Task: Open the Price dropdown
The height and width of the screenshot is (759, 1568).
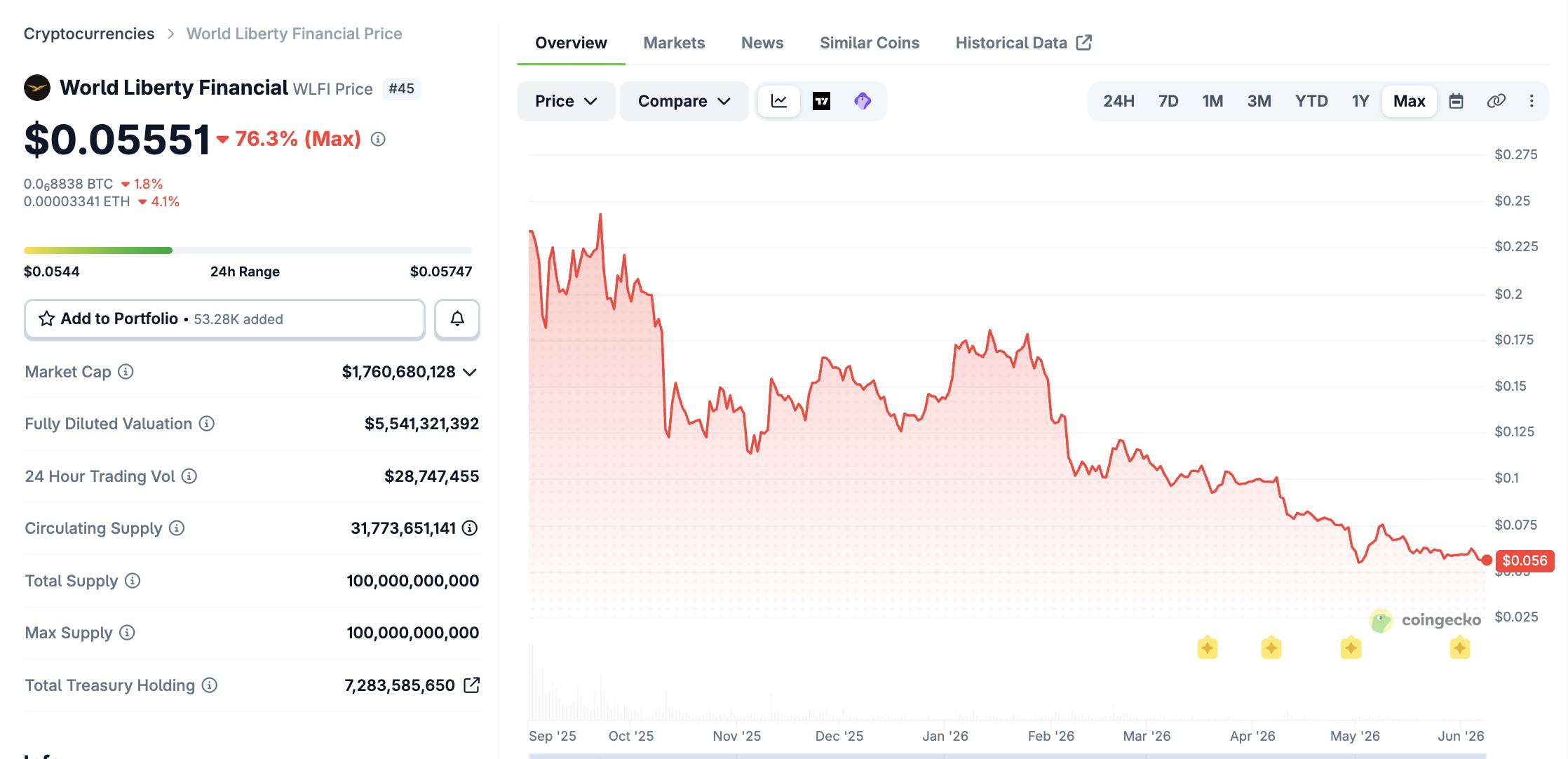Action: click(566, 101)
